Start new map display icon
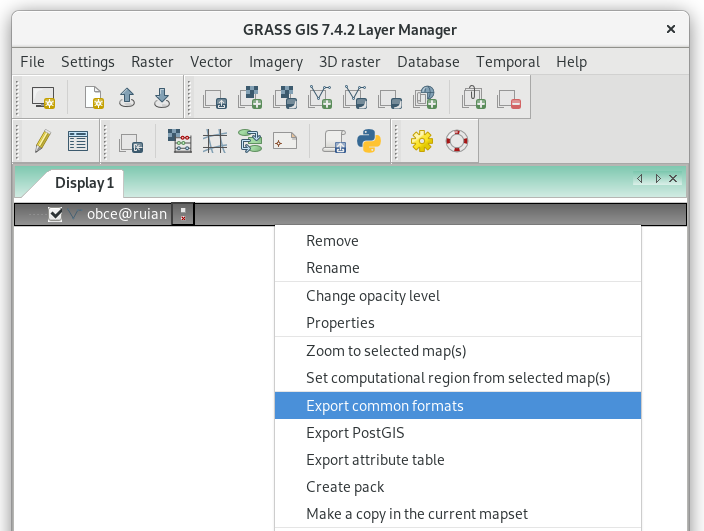704x531 pixels. 43,97
